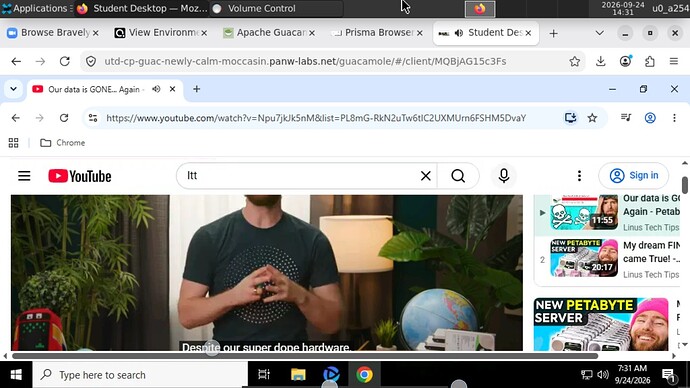Open Chrome three-dot menu
This screenshot has height=388, width=690.
coord(674,118)
